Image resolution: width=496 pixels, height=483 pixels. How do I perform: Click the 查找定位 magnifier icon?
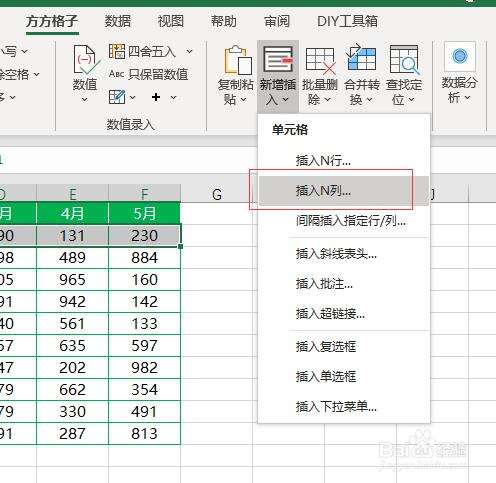click(x=404, y=60)
